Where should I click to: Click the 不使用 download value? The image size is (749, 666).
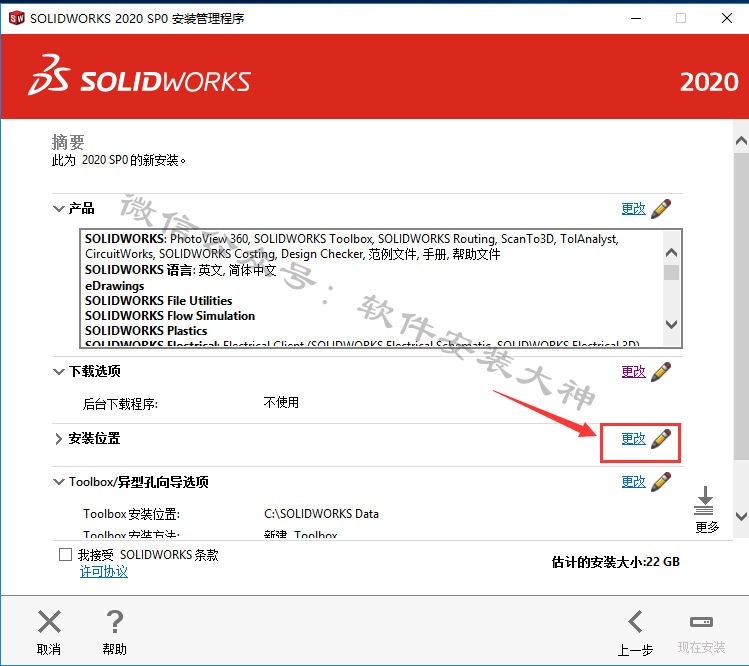(281, 403)
